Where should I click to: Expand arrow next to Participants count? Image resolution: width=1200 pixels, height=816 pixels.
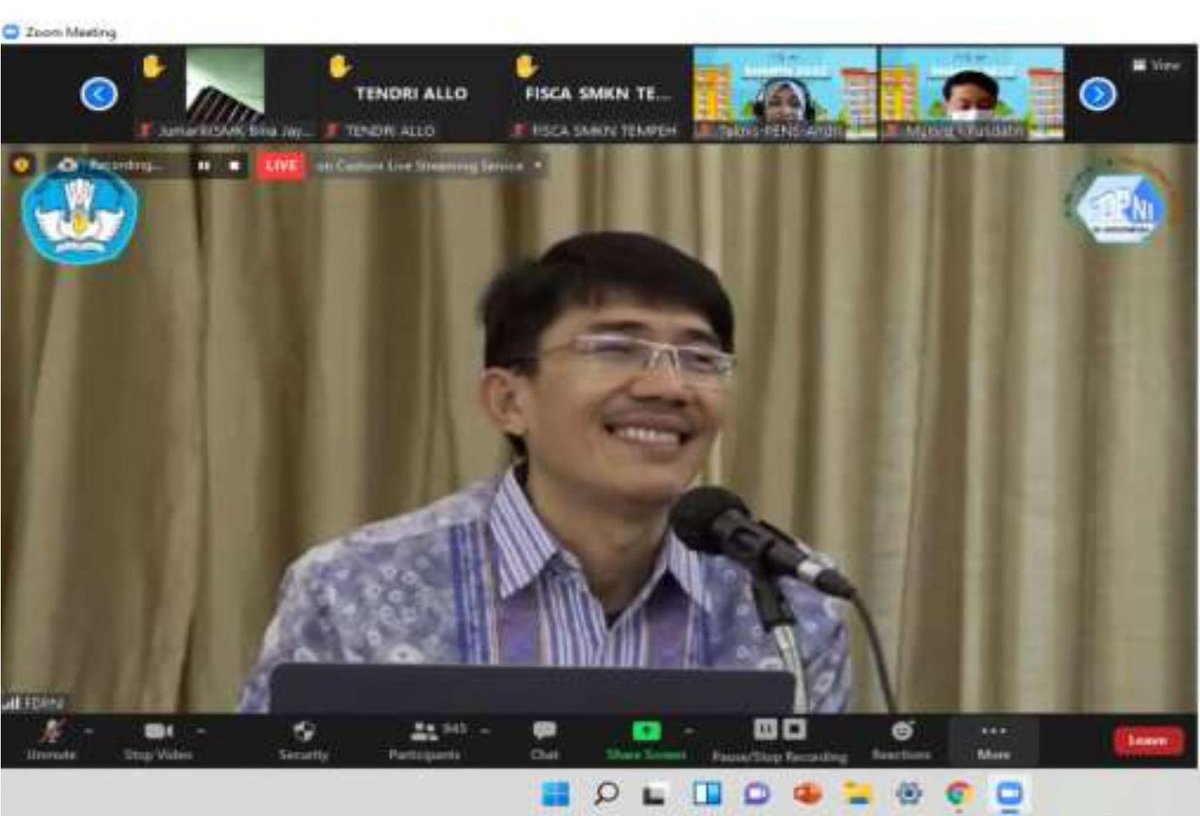click(485, 731)
